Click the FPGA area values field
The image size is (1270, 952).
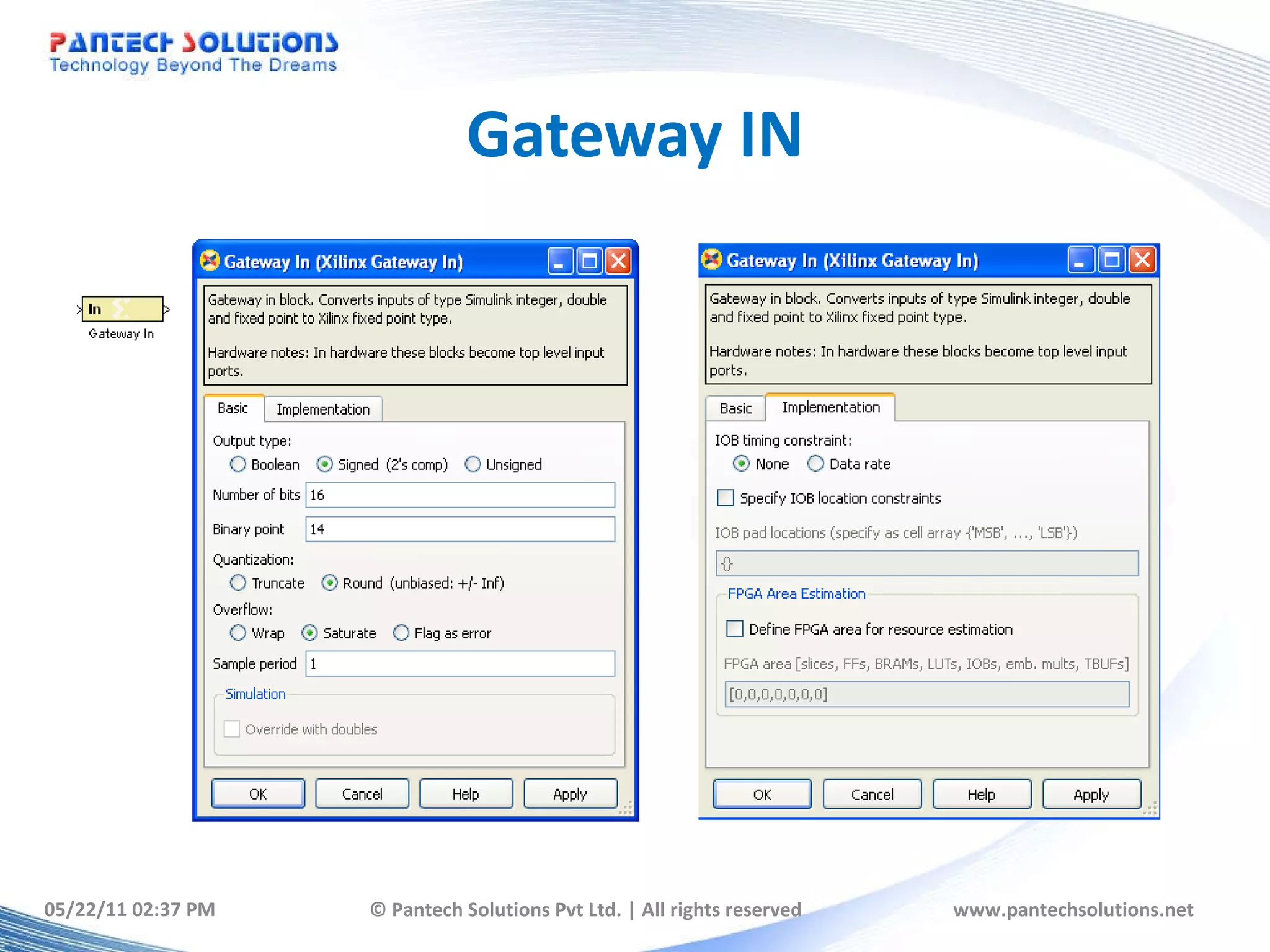point(927,694)
